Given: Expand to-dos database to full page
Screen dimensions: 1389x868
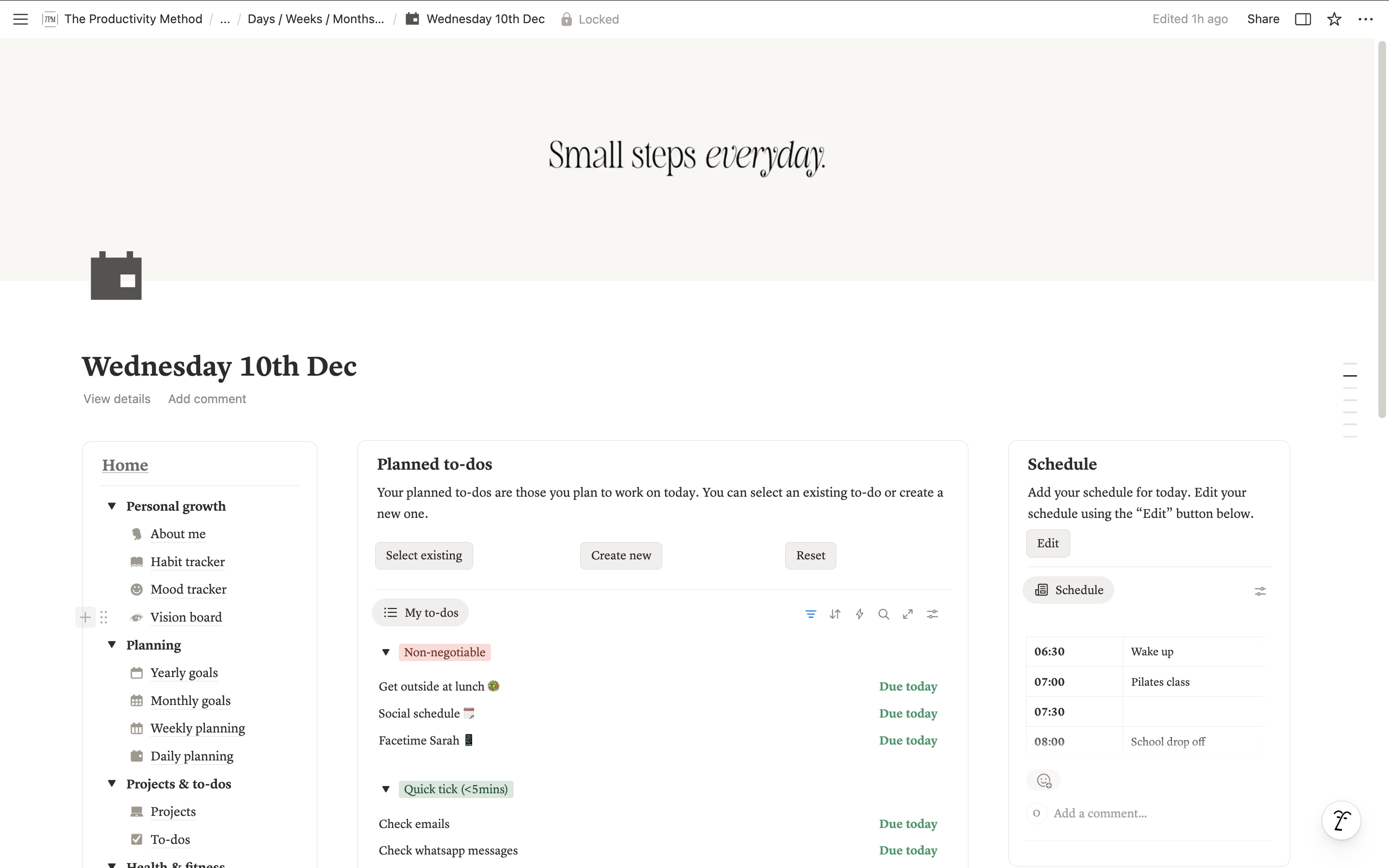Looking at the screenshot, I should pos(908,614).
